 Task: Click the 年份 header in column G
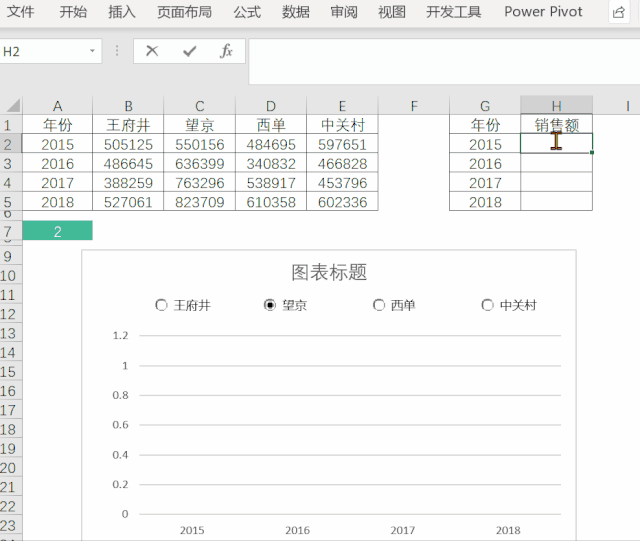click(x=485, y=125)
